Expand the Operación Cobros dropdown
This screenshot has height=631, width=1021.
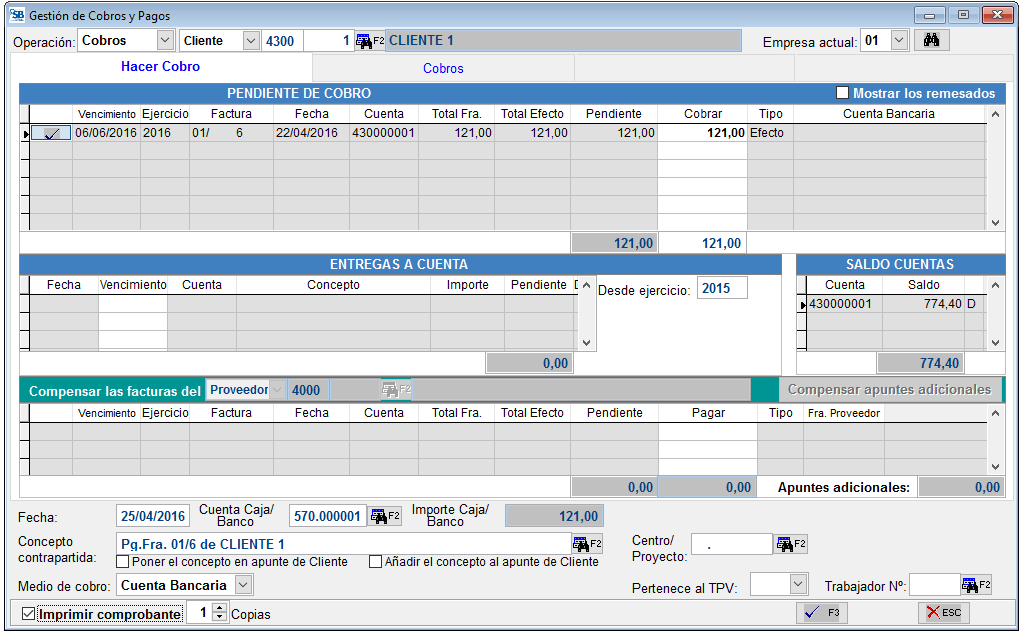click(165, 41)
